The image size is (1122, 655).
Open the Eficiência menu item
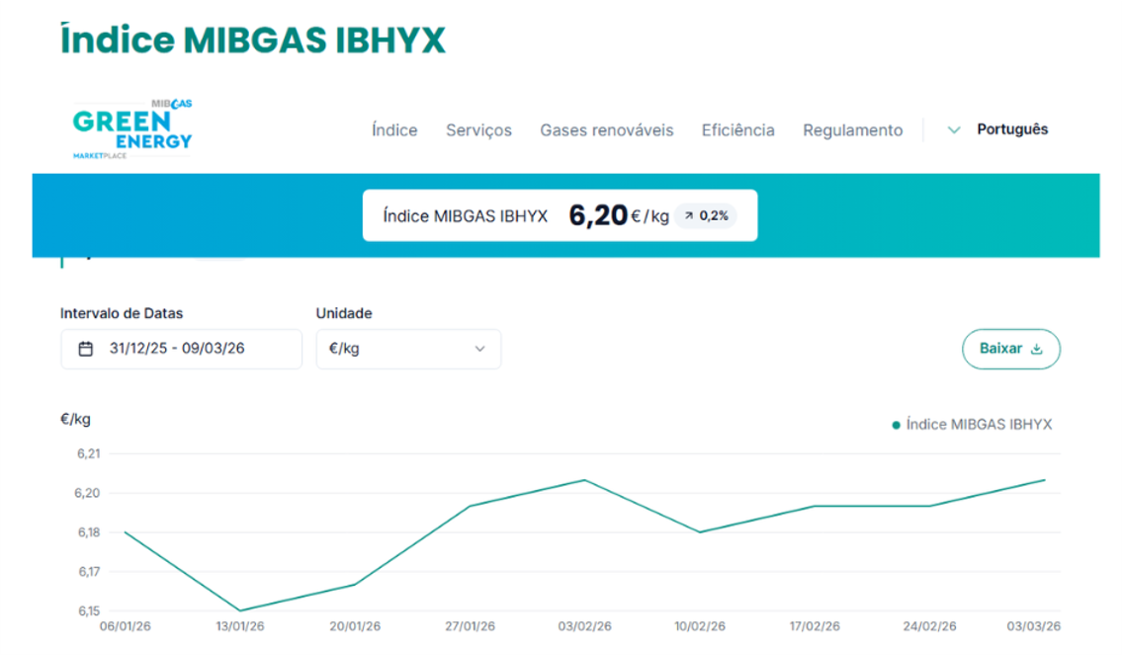pyautogui.click(x=737, y=130)
